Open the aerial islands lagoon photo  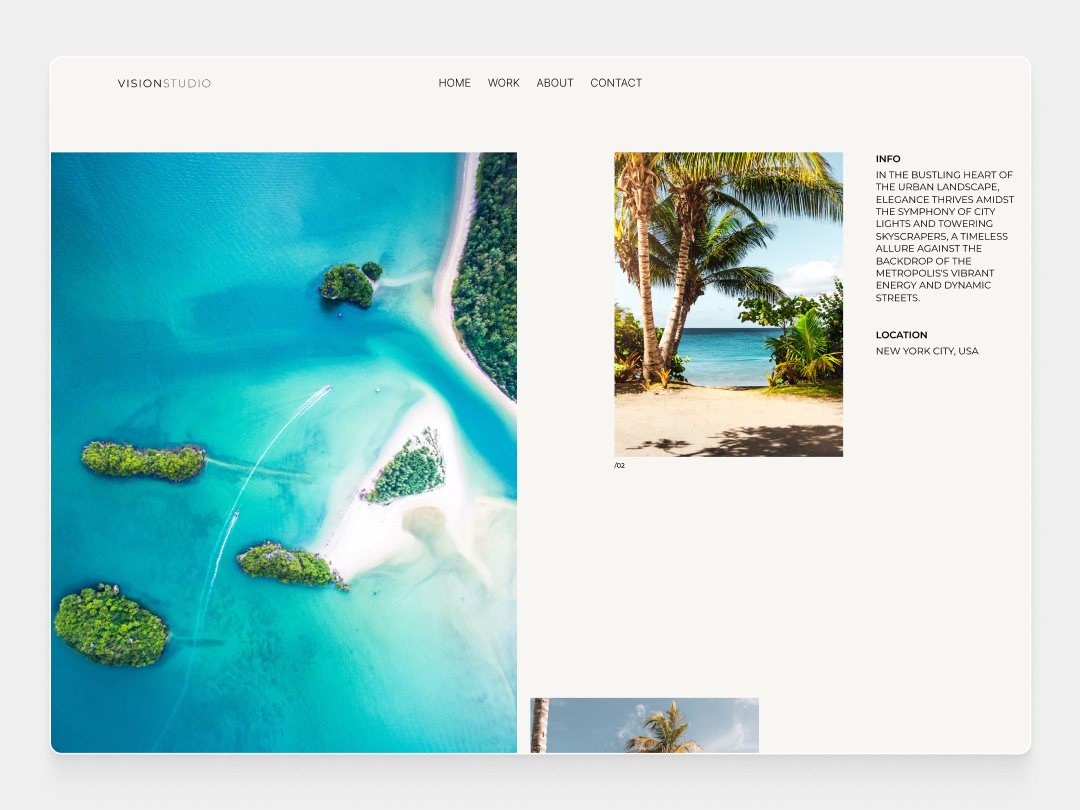click(284, 453)
